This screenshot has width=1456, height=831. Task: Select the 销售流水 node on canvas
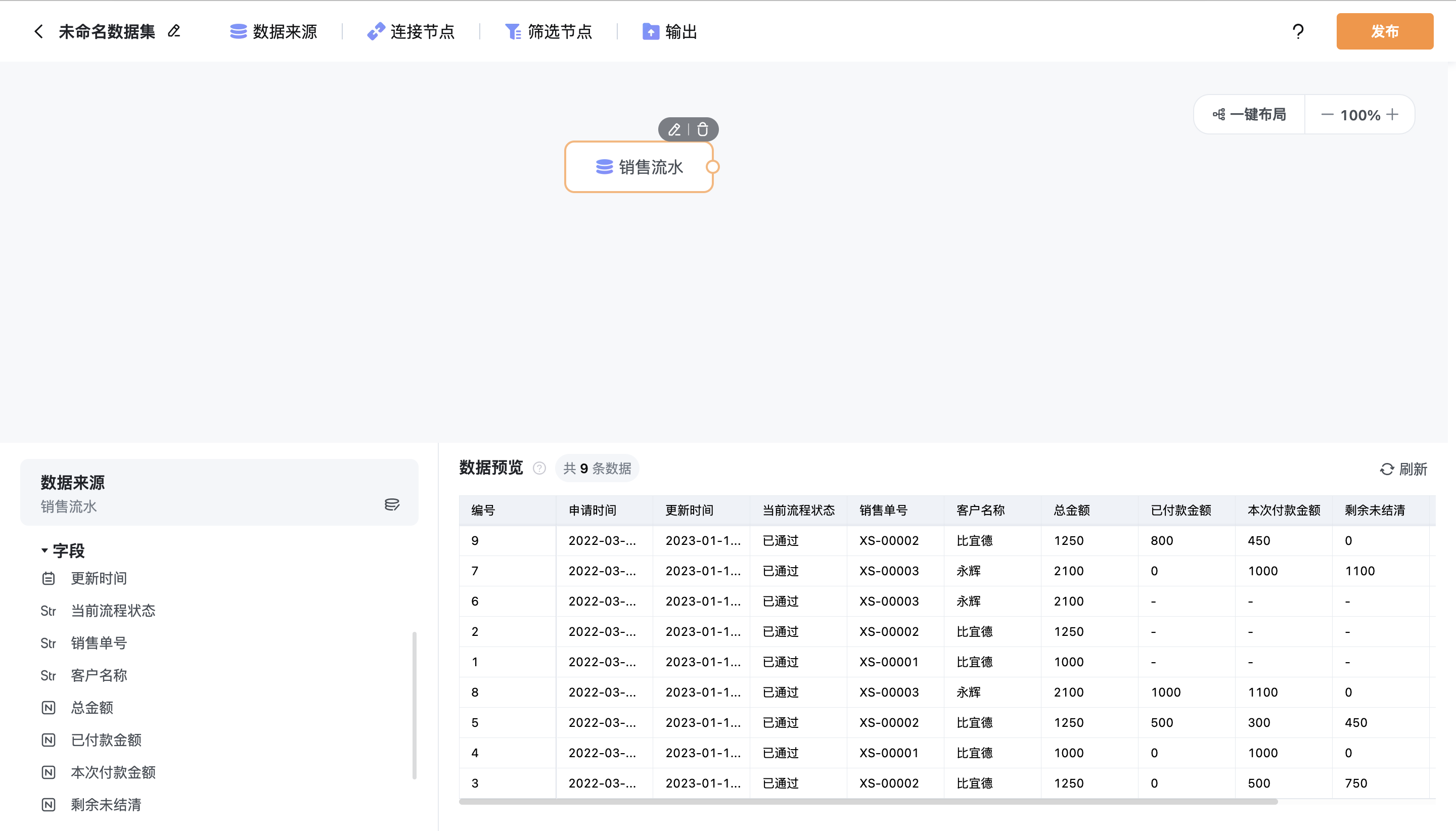[639, 167]
